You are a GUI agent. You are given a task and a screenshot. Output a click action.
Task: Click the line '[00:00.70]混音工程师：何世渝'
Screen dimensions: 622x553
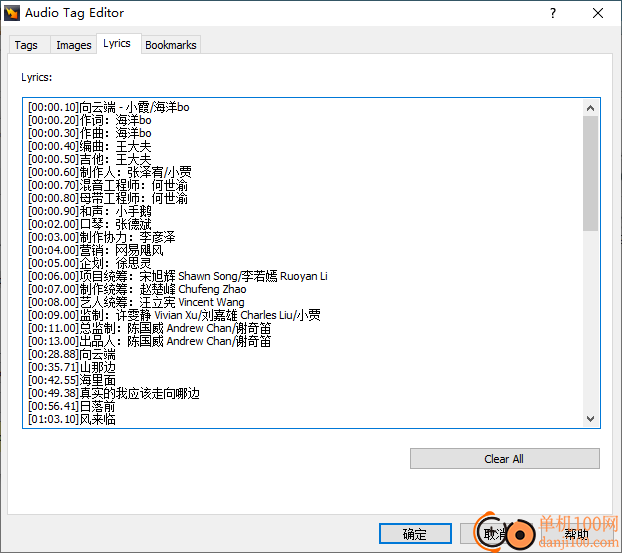(108, 185)
